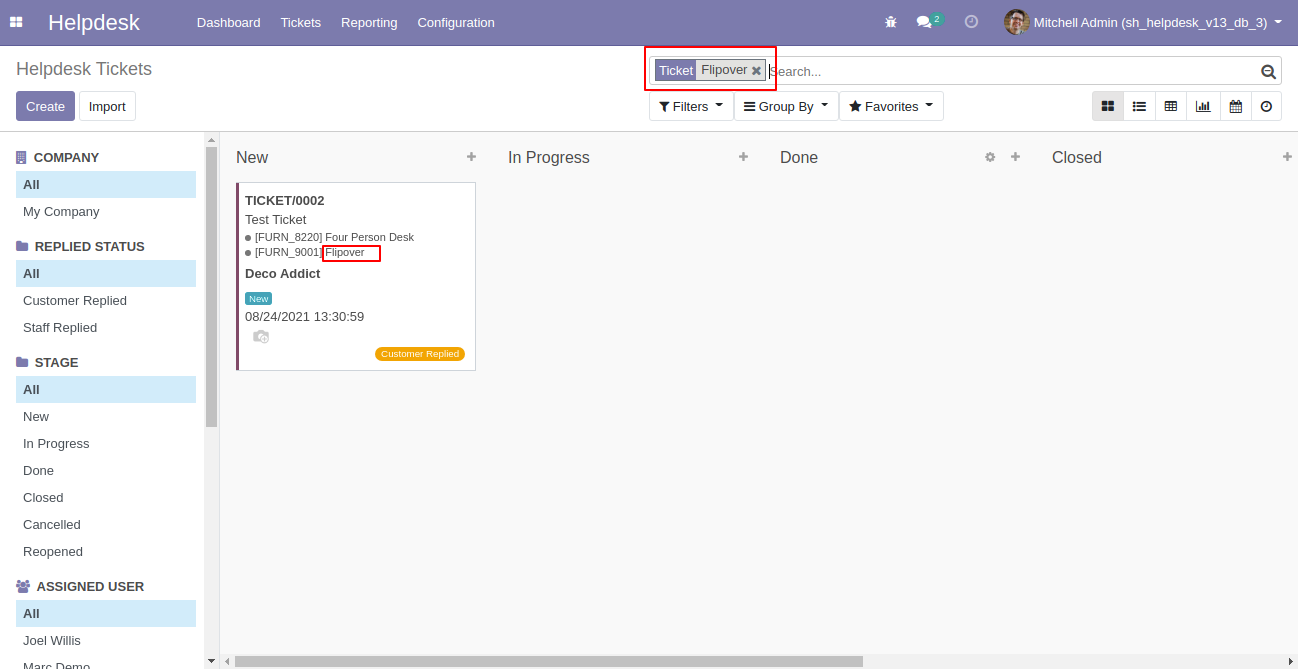Click the search magnifier icon
Image resolution: width=1298 pixels, height=669 pixels.
[x=1268, y=71]
